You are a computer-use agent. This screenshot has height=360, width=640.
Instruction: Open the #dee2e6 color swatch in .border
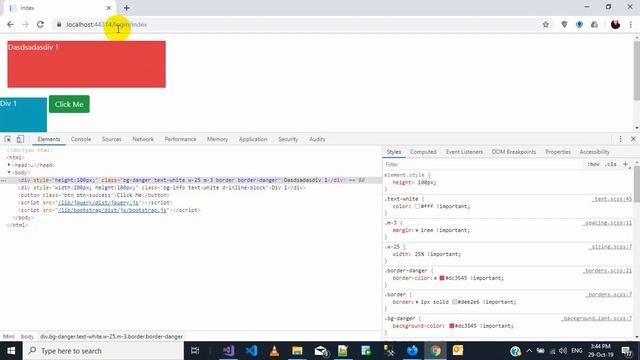(454, 302)
